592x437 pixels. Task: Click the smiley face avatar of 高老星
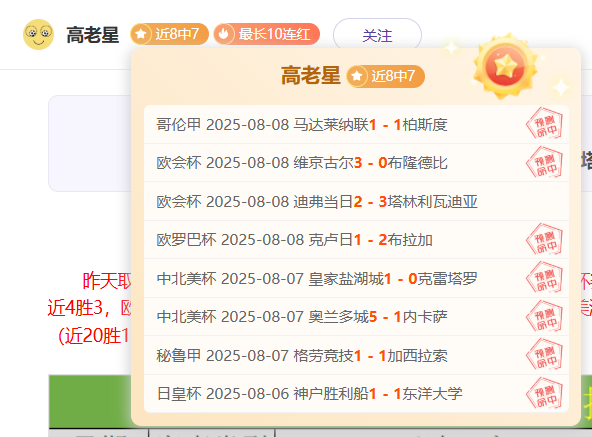click(38, 34)
